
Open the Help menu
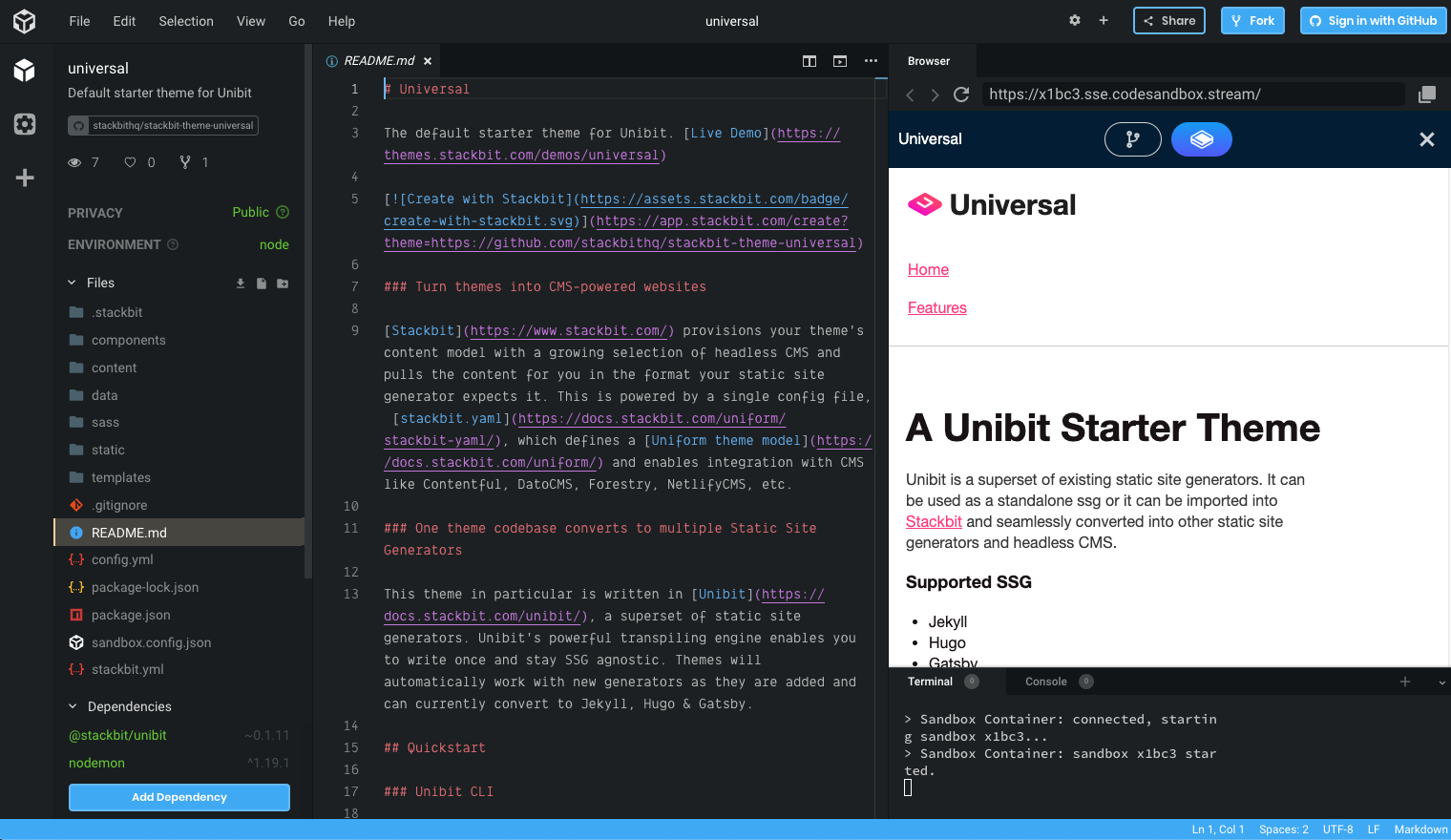(x=342, y=21)
